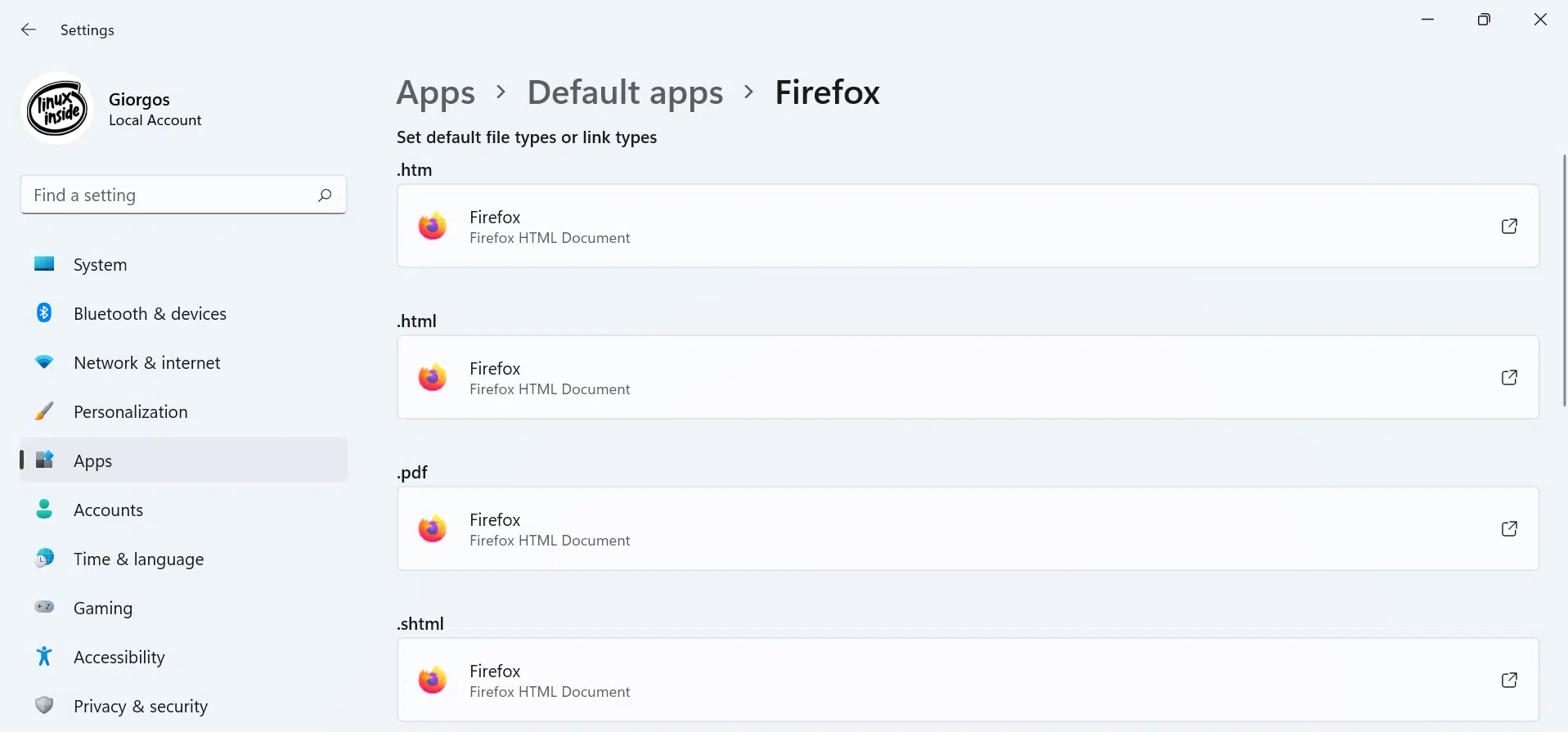Open external link icon for .html
1568x732 pixels.
(1509, 377)
